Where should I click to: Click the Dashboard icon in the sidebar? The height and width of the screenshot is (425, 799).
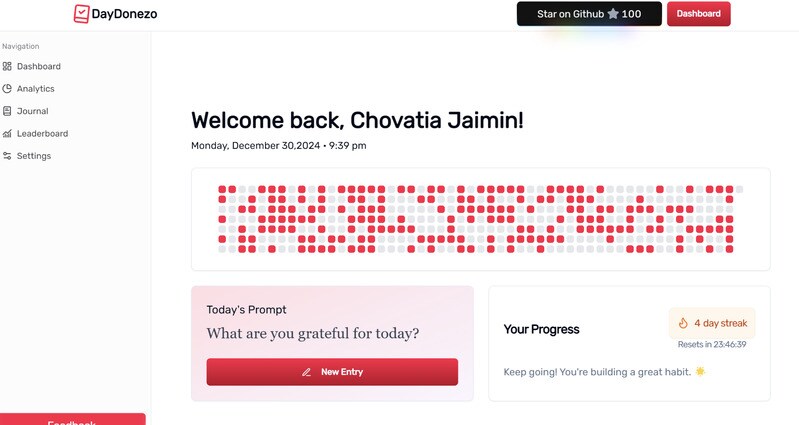pyautogui.click(x=7, y=66)
